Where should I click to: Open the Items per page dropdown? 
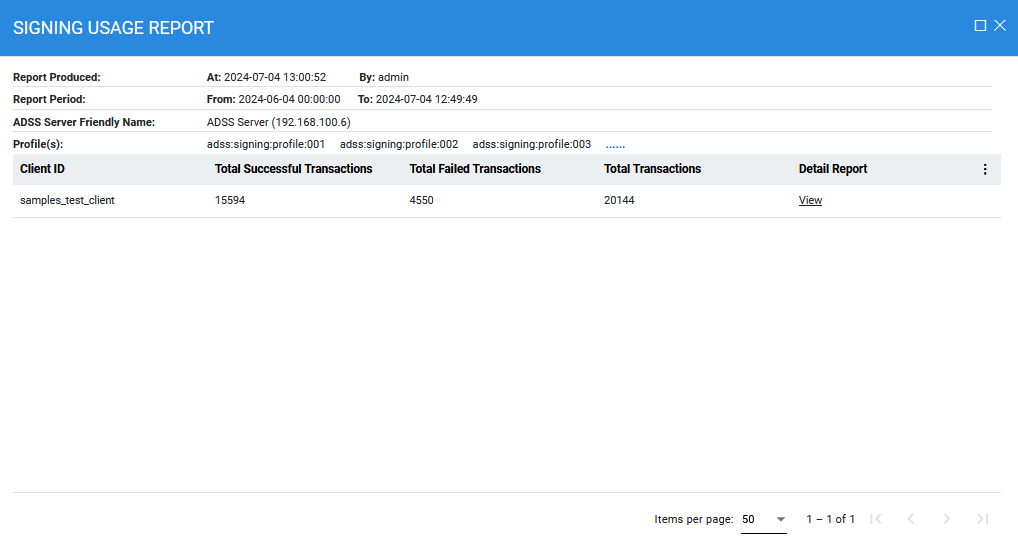tap(763, 519)
